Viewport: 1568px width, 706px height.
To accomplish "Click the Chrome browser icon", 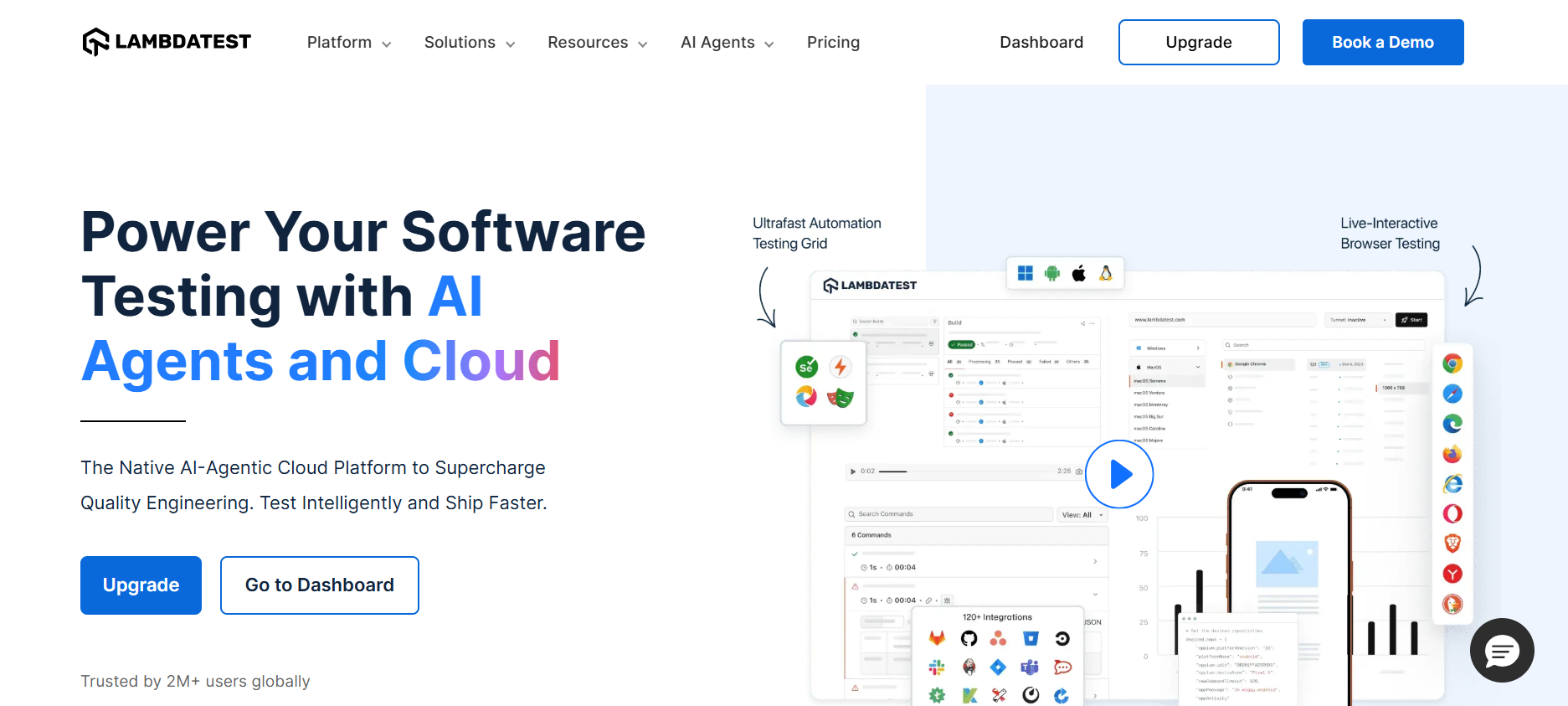I will 1452,363.
